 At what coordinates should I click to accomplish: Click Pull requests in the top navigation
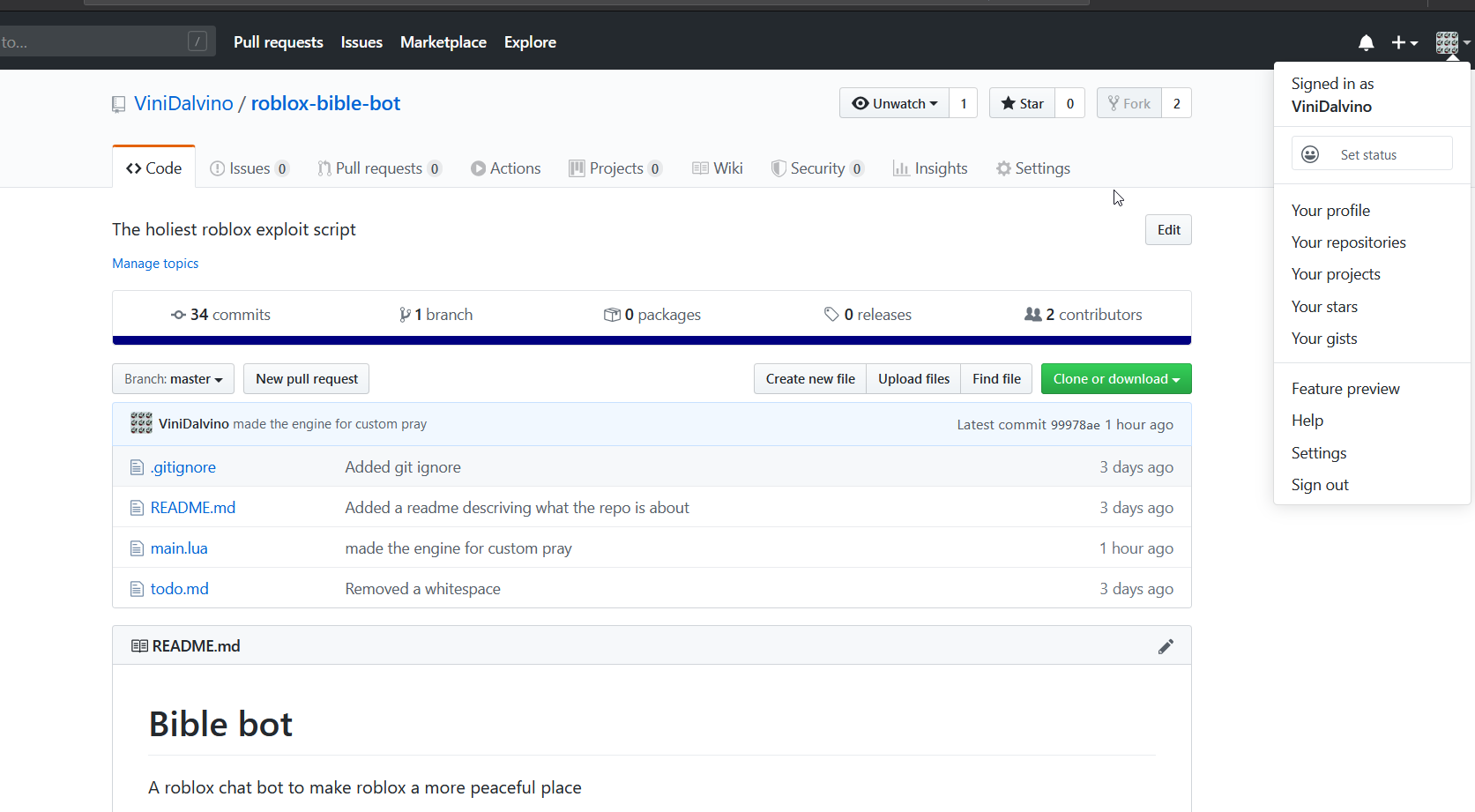click(x=279, y=42)
